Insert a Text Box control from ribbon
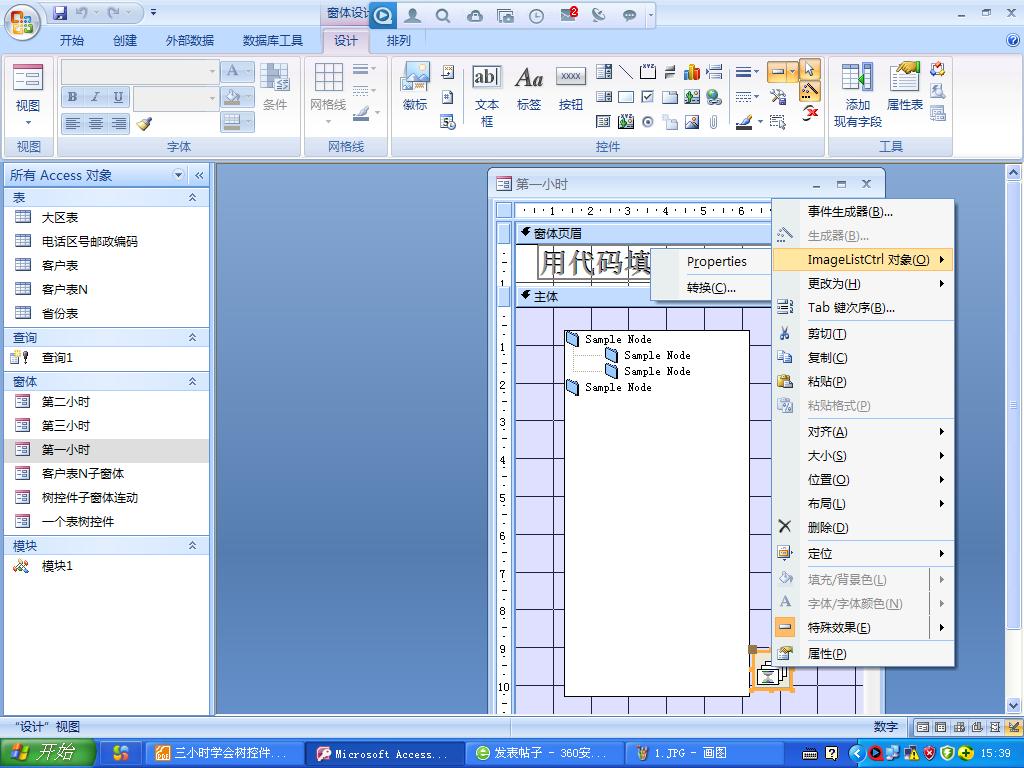This screenshot has width=1024, height=768. pyautogui.click(x=486, y=88)
